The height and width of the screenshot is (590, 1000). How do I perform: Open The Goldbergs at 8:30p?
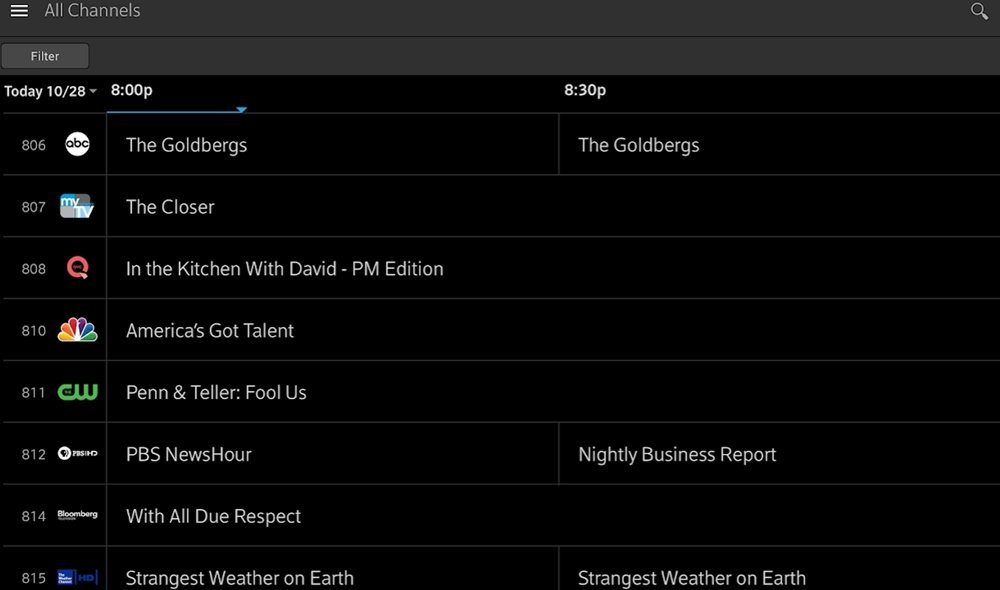click(x=779, y=145)
